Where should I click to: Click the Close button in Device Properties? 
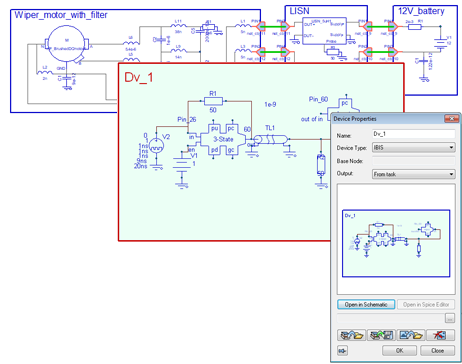(x=437, y=351)
